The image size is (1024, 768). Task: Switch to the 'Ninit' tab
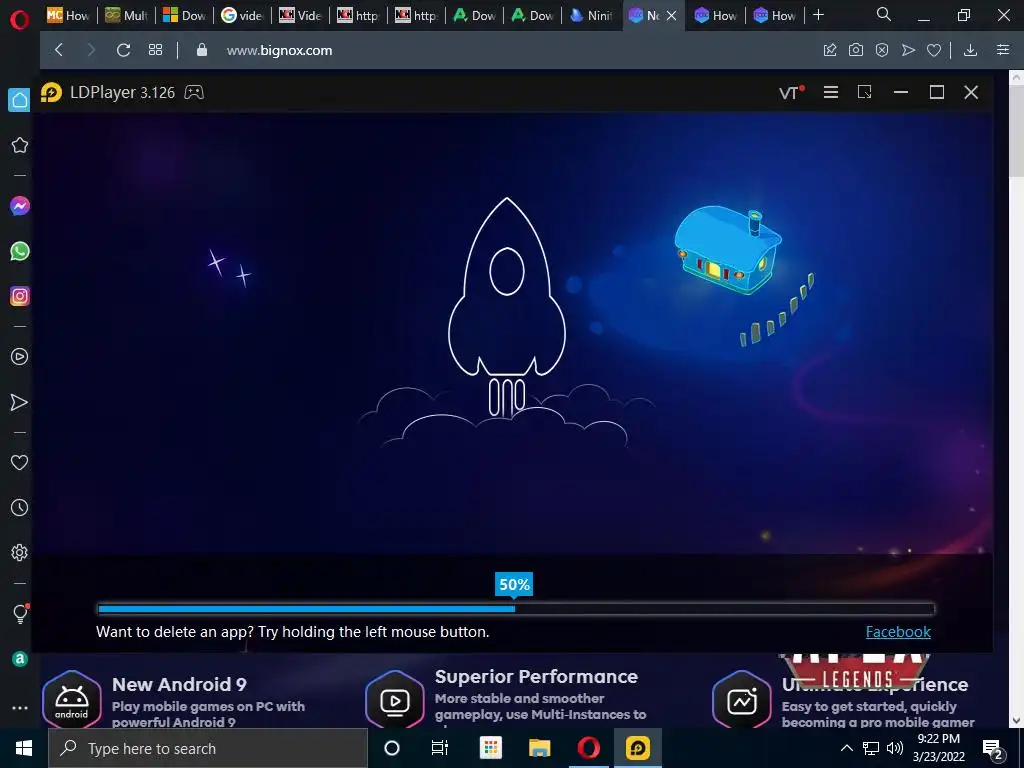coord(591,15)
